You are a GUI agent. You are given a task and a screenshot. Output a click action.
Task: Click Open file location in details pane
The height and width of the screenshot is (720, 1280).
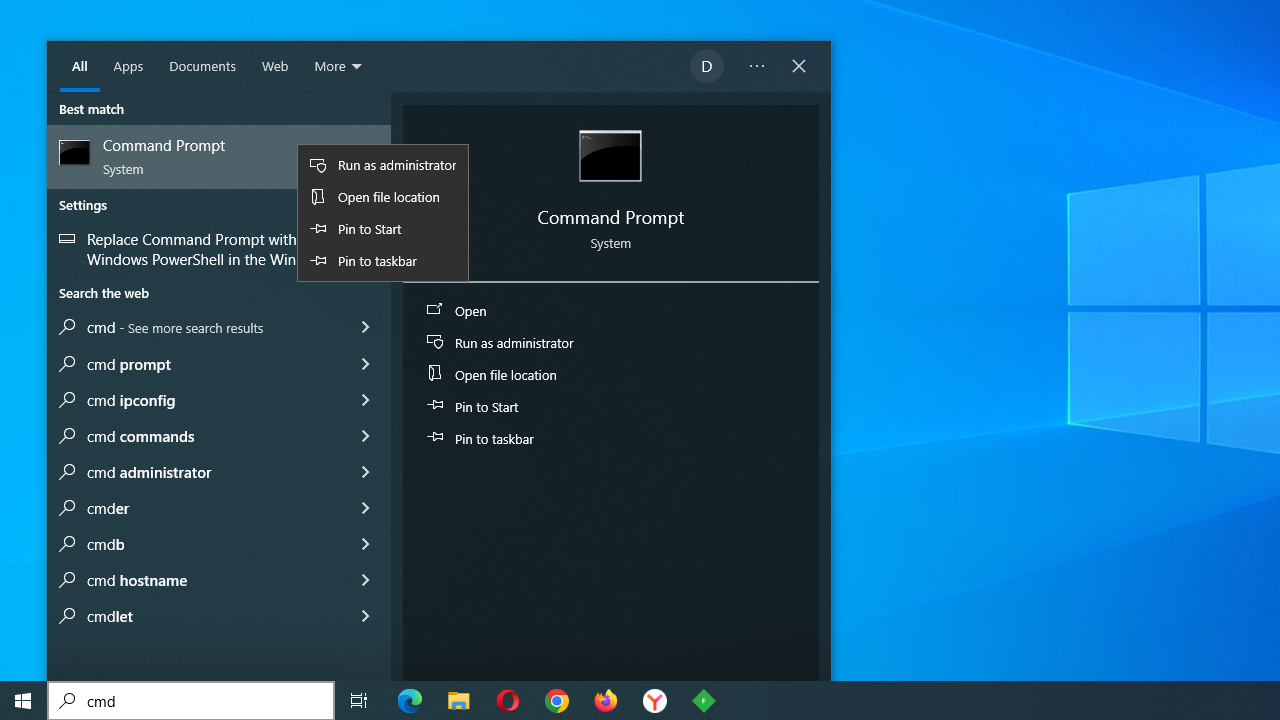(505, 375)
